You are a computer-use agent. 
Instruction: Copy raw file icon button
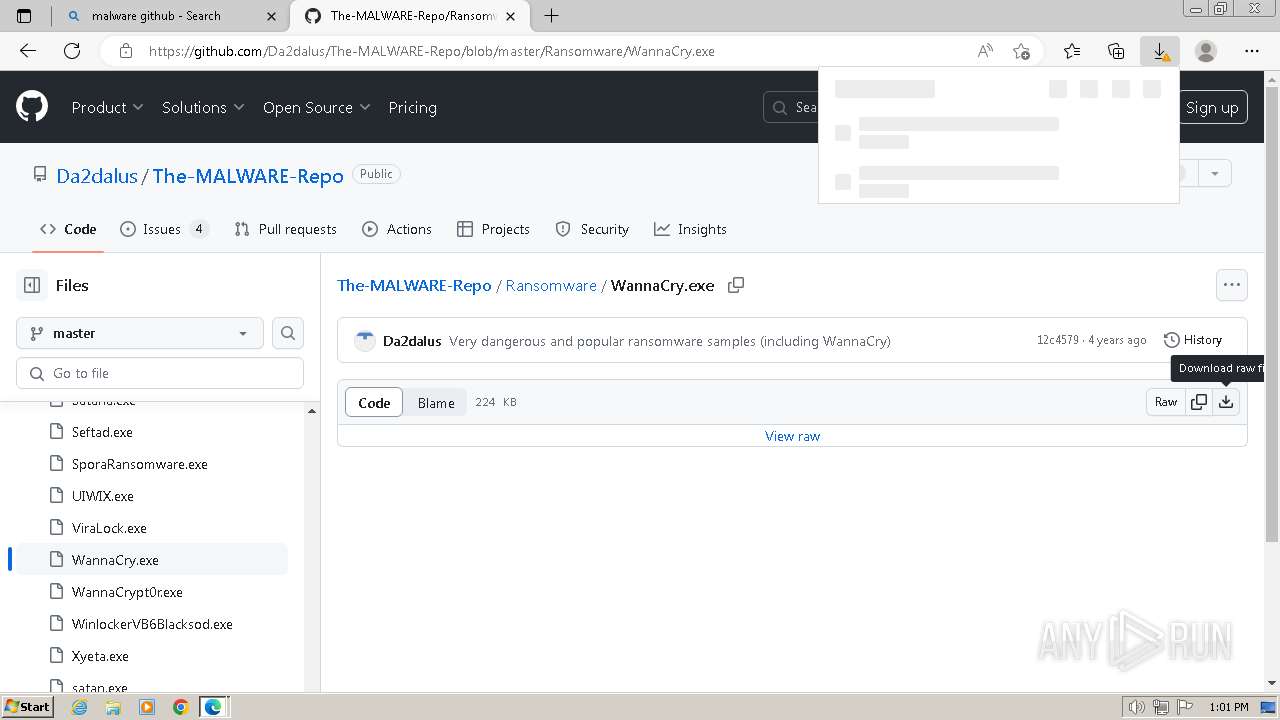coord(1199,402)
